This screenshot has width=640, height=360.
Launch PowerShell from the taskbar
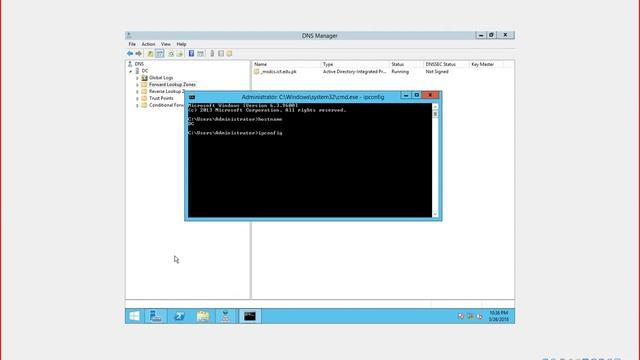pos(179,316)
